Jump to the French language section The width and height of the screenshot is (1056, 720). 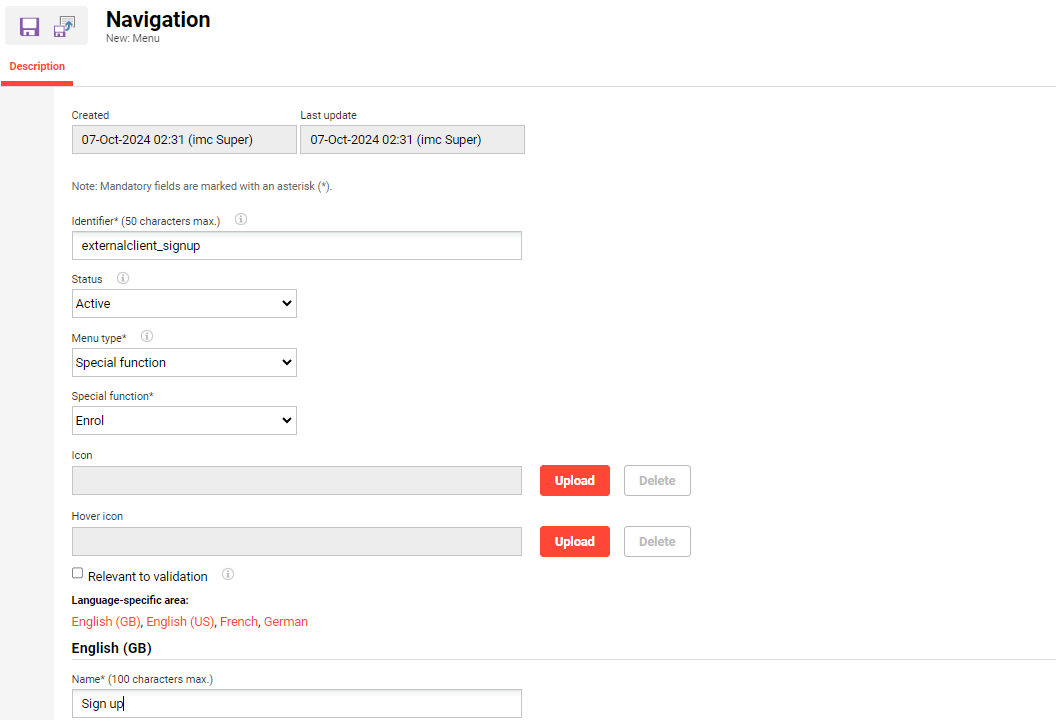click(239, 622)
